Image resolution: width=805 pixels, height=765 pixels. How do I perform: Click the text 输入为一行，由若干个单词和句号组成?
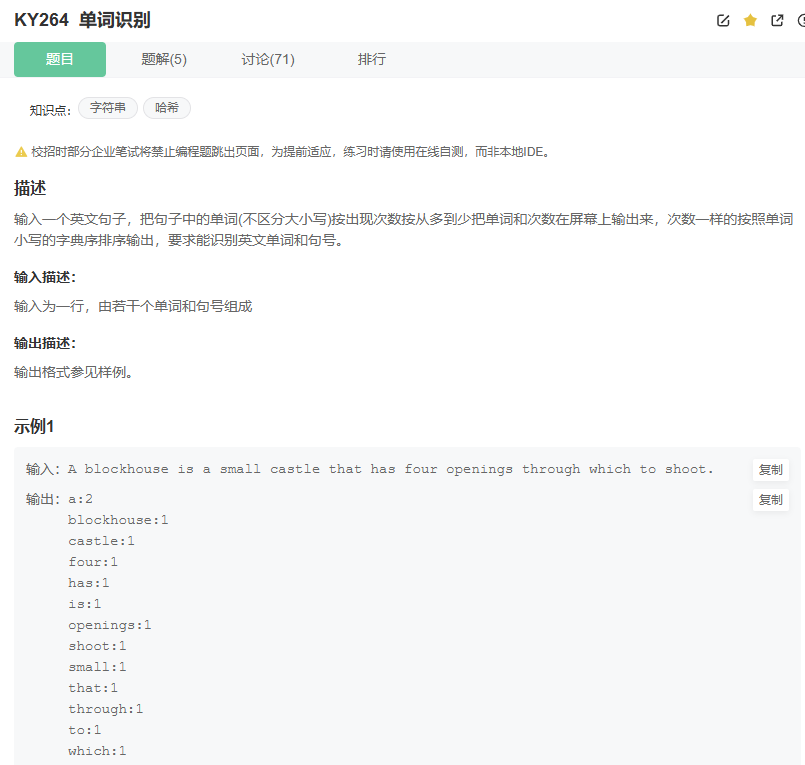pyautogui.click(x=133, y=307)
